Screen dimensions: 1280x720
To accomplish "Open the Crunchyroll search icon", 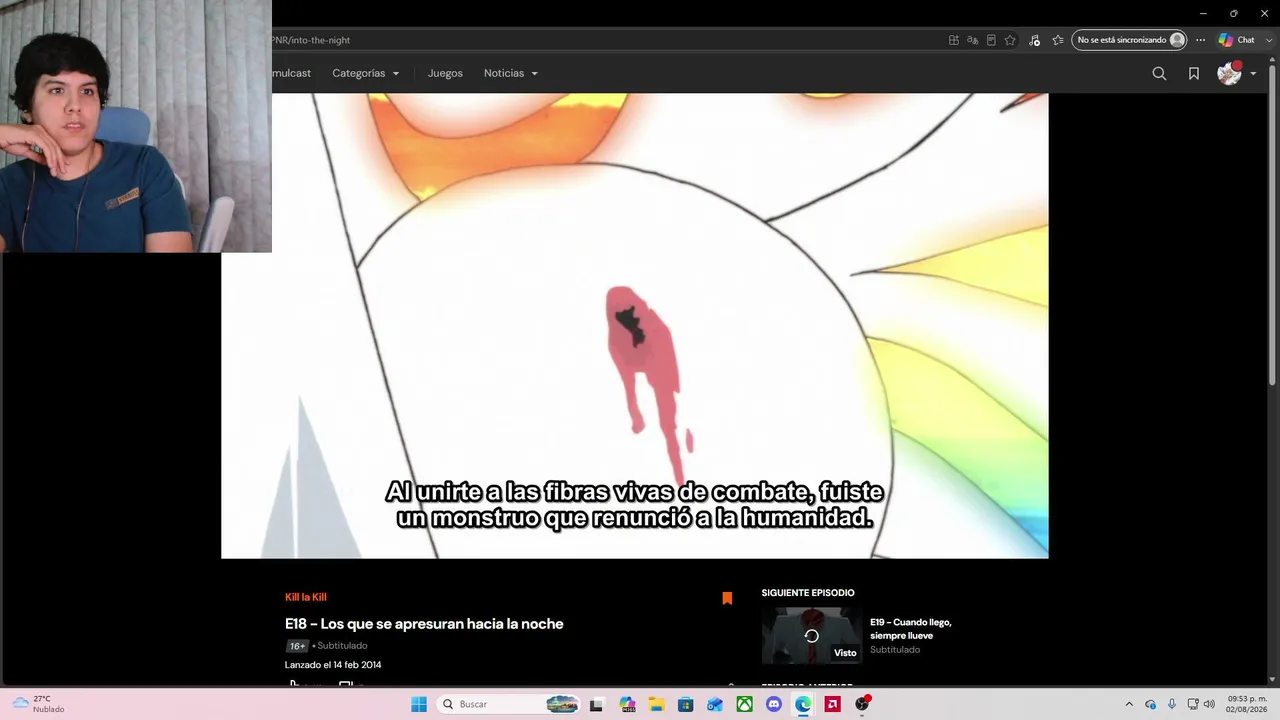I will click(x=1159, y=73).
